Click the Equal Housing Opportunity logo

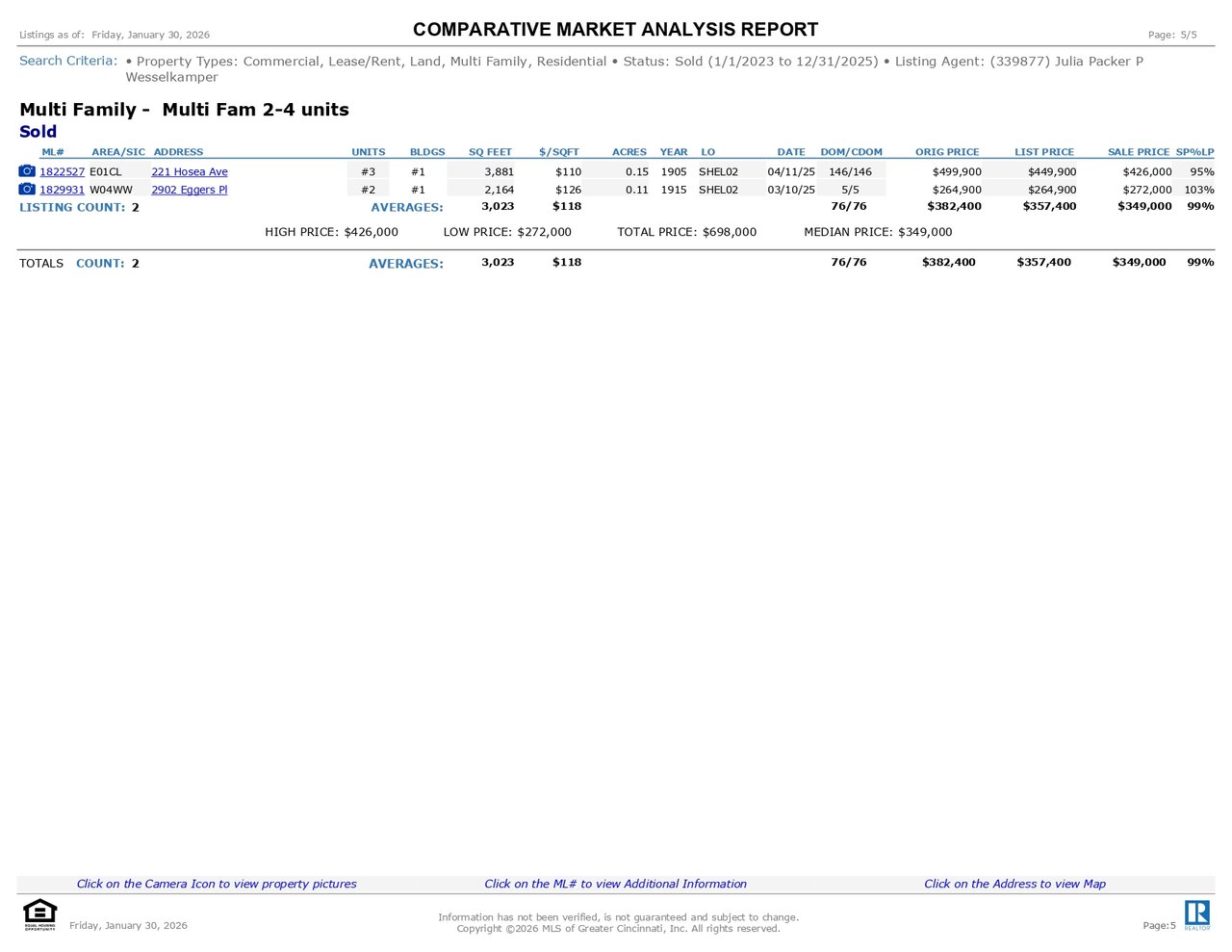click(x=39, y=914)
